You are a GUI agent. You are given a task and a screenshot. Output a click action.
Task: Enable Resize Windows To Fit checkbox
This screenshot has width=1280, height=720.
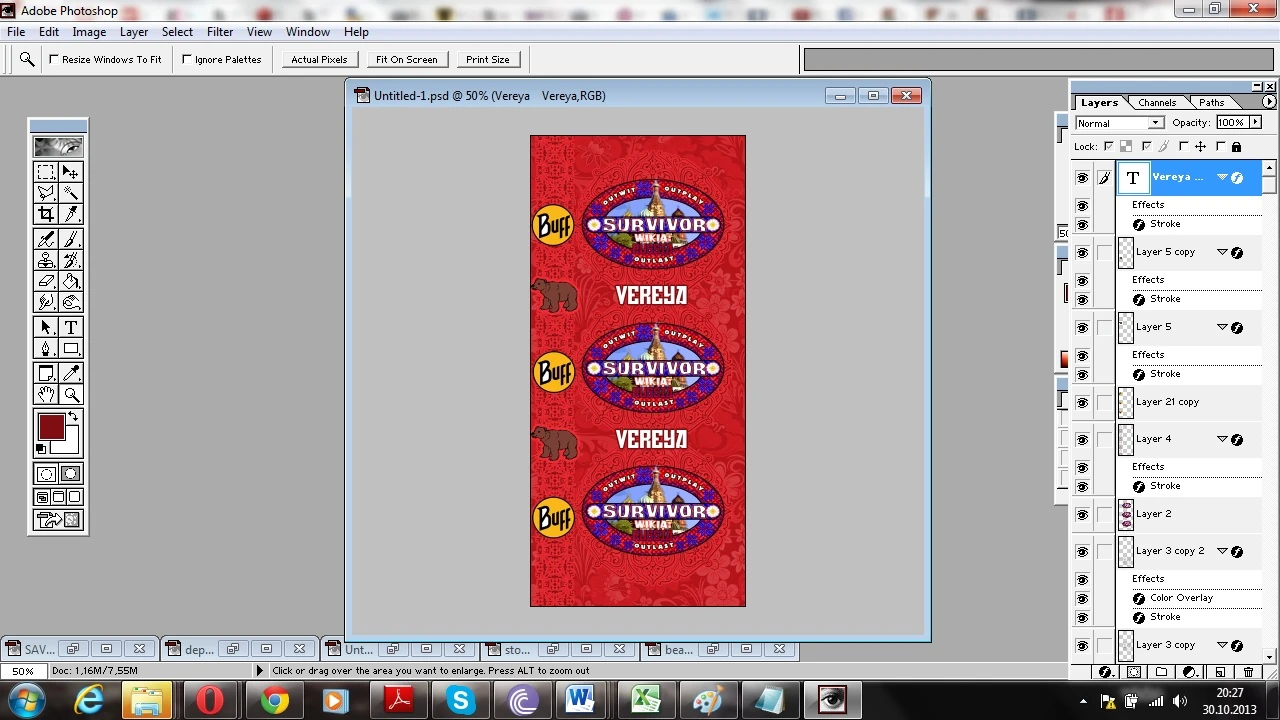[x=54, y=59]
